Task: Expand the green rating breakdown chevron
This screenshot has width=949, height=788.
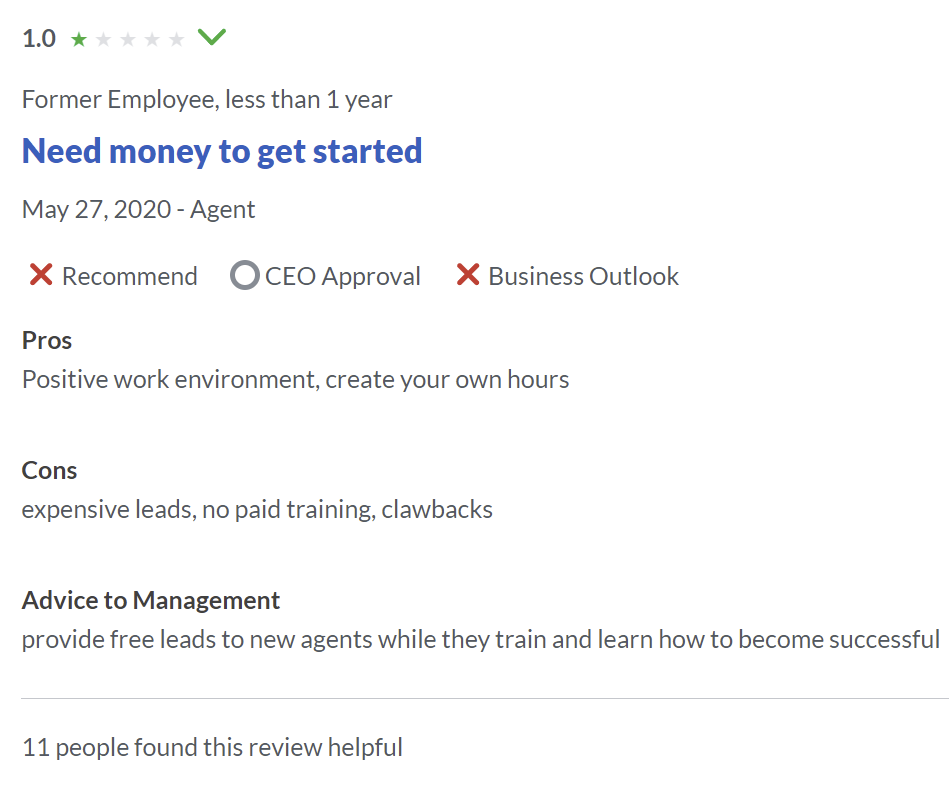Action: (x=212, y=38)
